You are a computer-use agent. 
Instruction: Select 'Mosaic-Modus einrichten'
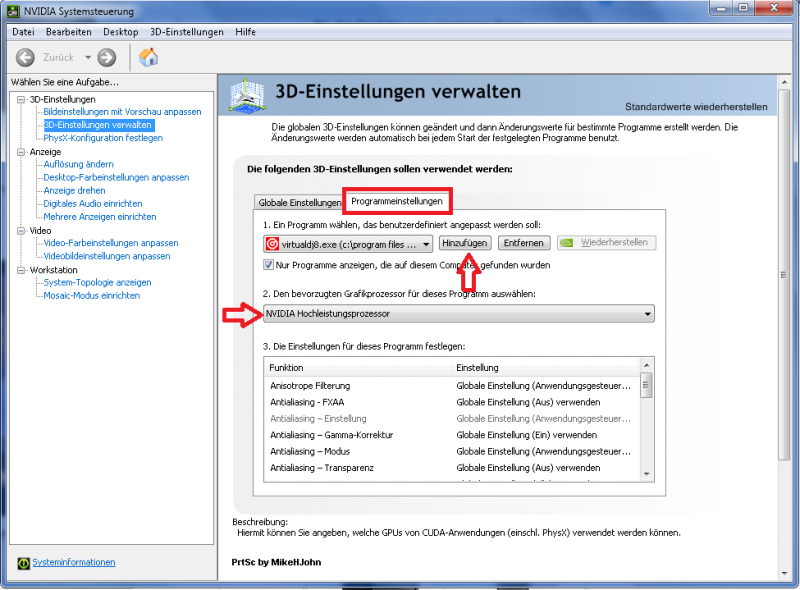click(91, 296)
